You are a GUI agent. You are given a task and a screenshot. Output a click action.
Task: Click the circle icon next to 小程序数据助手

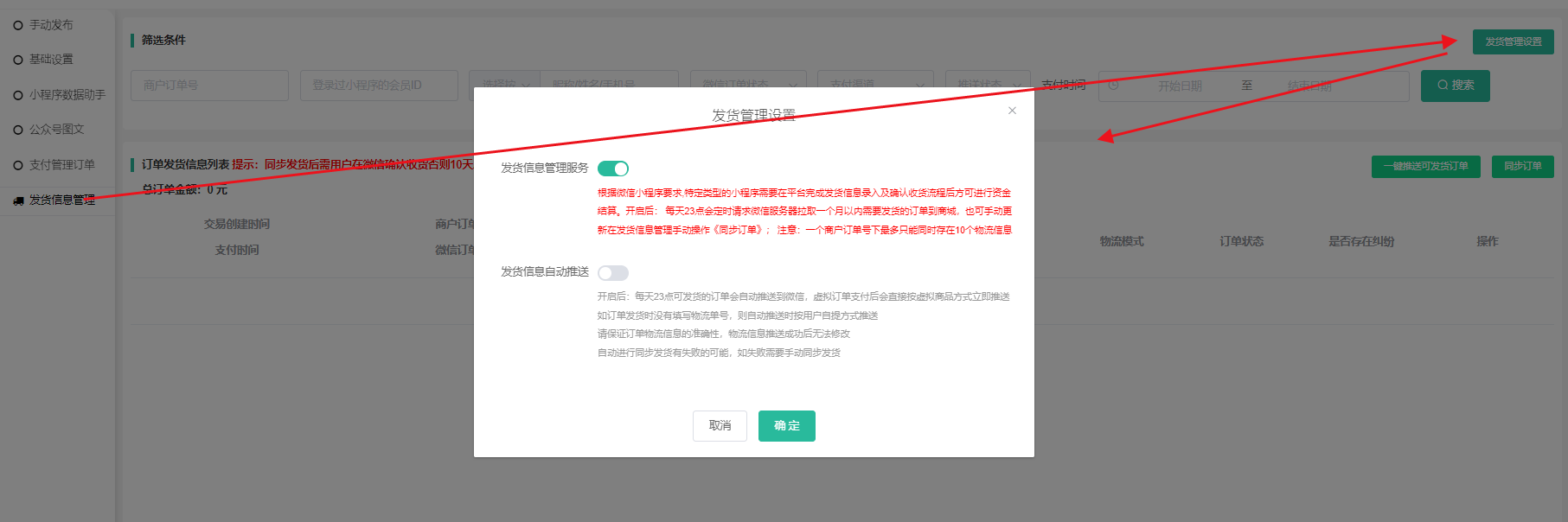coord(18,95)
